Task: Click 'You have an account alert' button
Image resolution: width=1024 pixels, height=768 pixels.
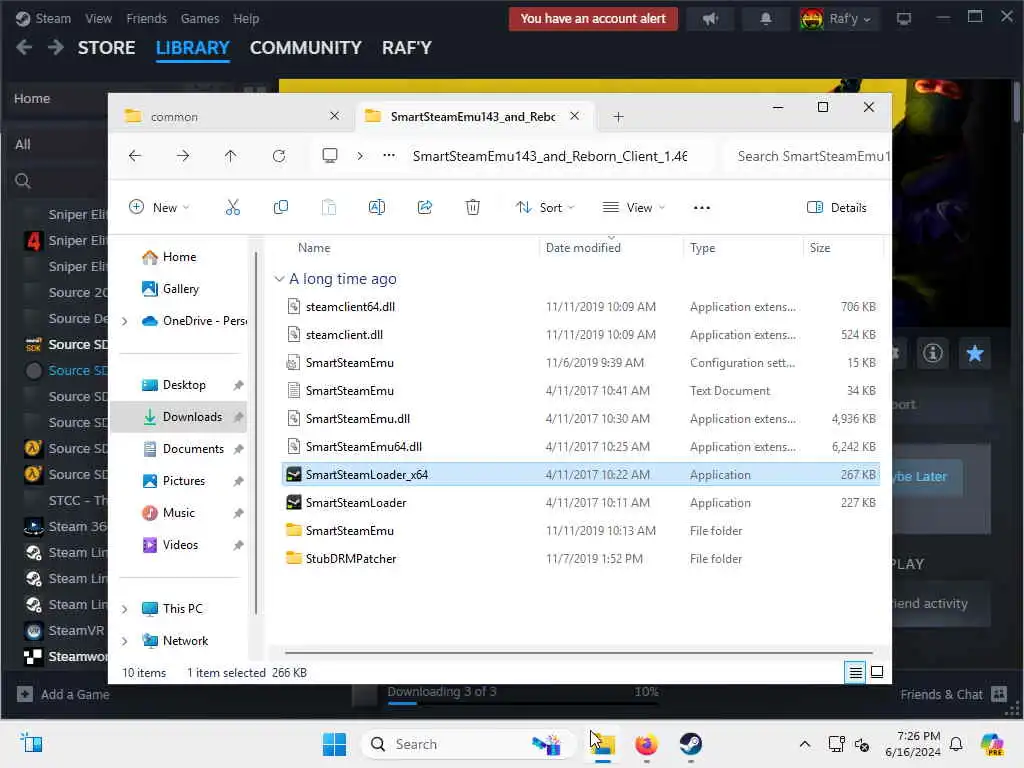Action: tap(593, 19)
